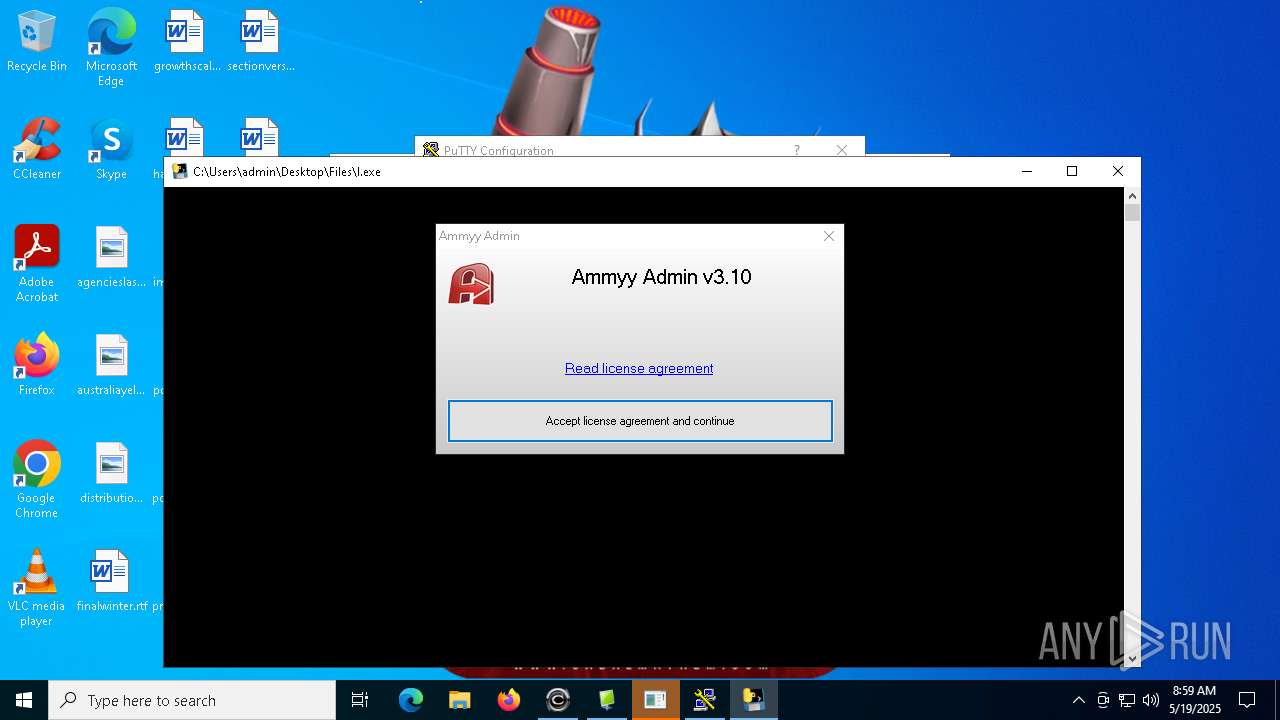This screenshot has width=1280, height=720.
Task: Close the l.exe console window
Action: pyautogui.click(x=1118, y=171)
